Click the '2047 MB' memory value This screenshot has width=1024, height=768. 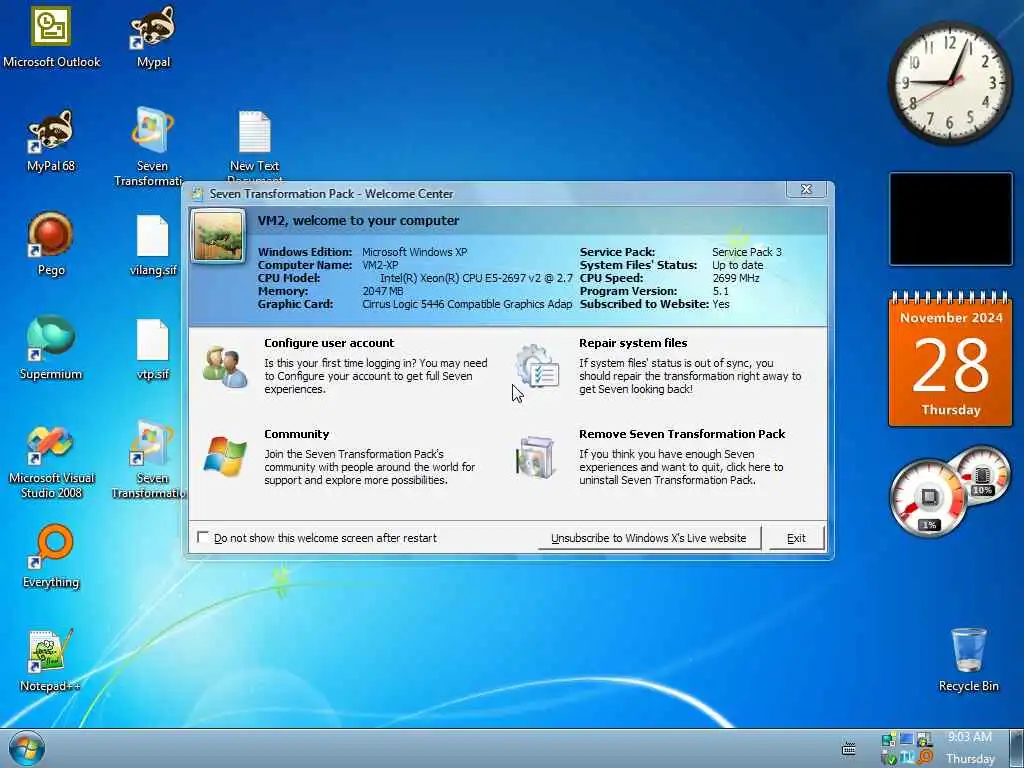pyautogui.click(x=383, y=291)
